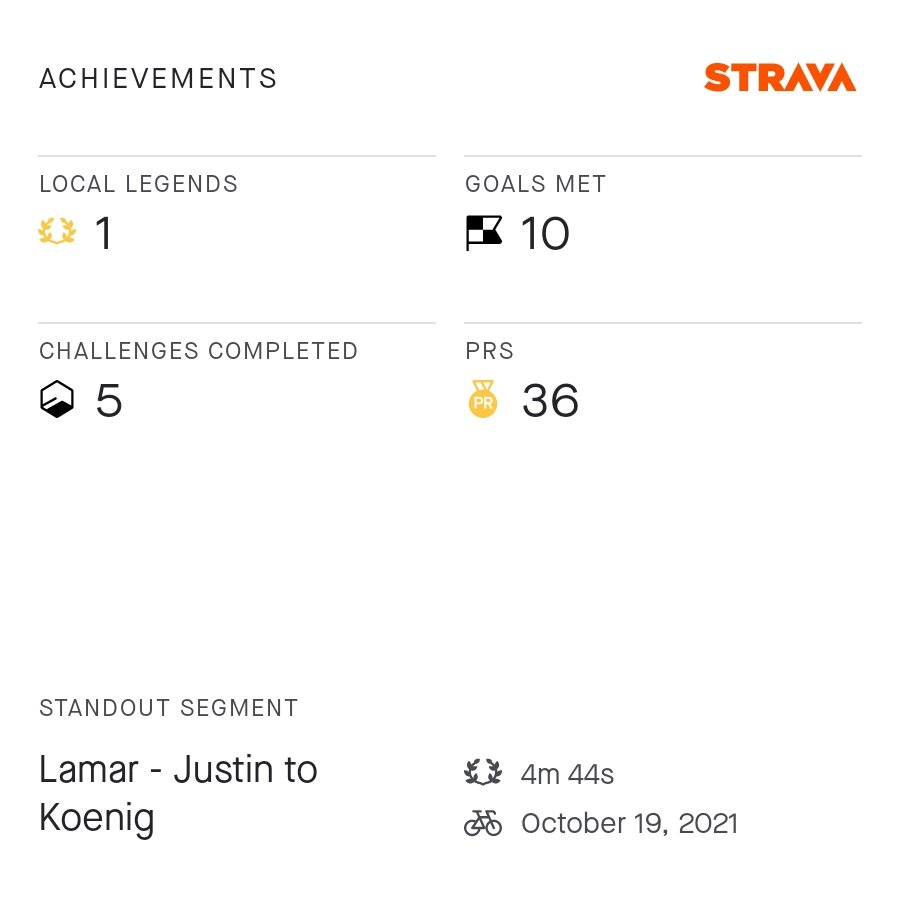Click the laurel icon beside 4m 44s

pos(483,773)
